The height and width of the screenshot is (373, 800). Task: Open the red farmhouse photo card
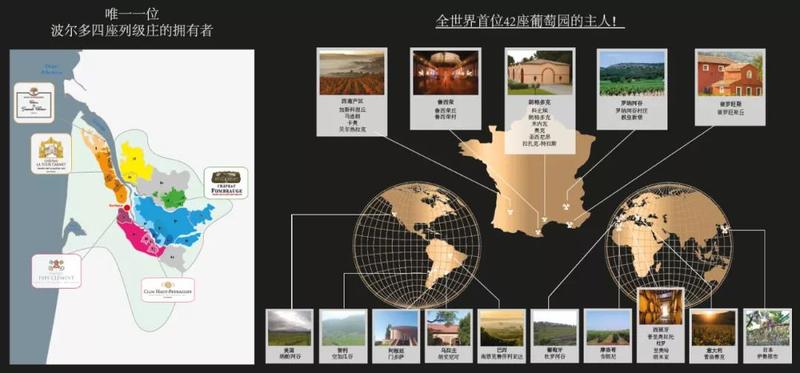[x=730, y=87]
